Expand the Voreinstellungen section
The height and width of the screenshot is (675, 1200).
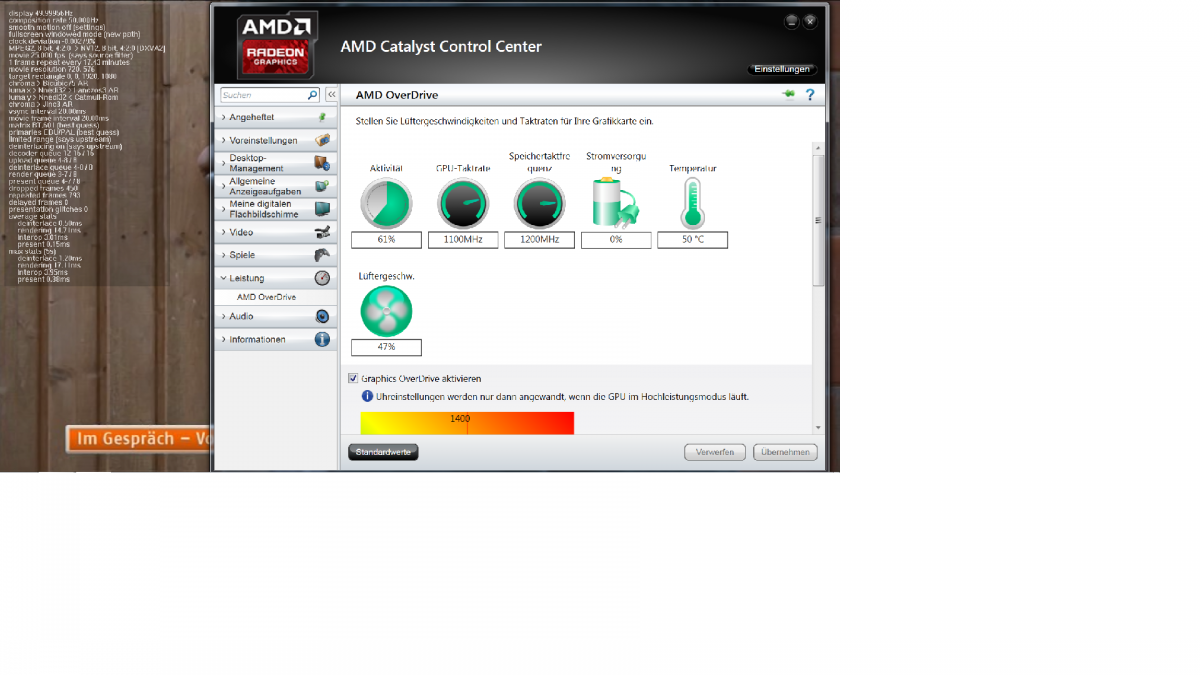coord(277,140)
